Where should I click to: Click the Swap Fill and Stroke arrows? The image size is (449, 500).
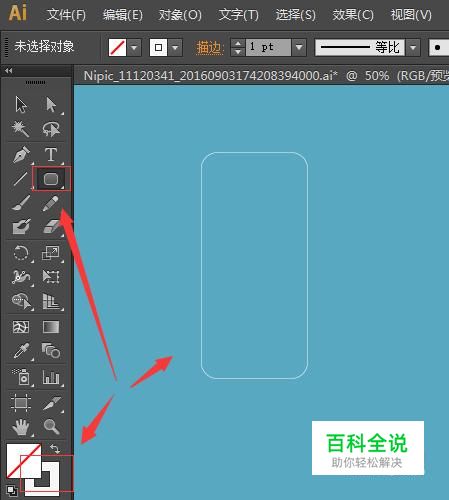55,449
